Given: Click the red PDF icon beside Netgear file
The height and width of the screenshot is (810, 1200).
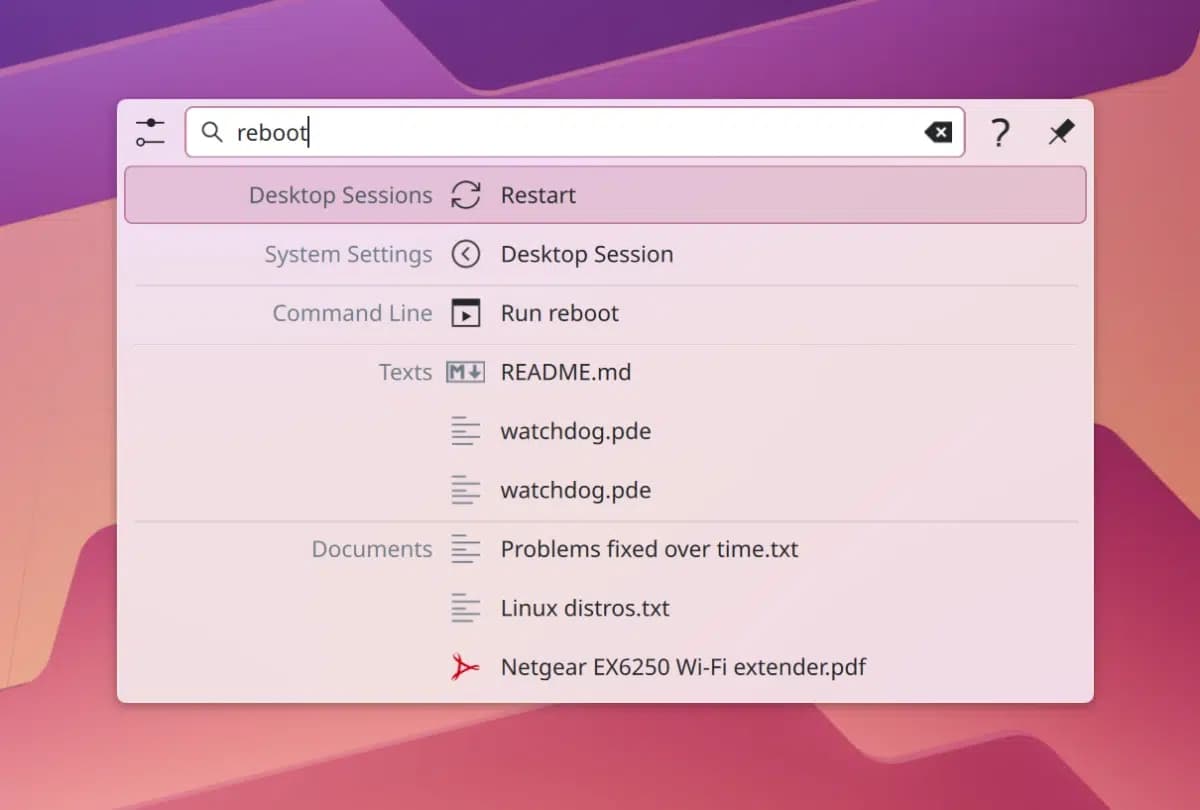Looking at the screenshot, I should (x=466, y=667).
